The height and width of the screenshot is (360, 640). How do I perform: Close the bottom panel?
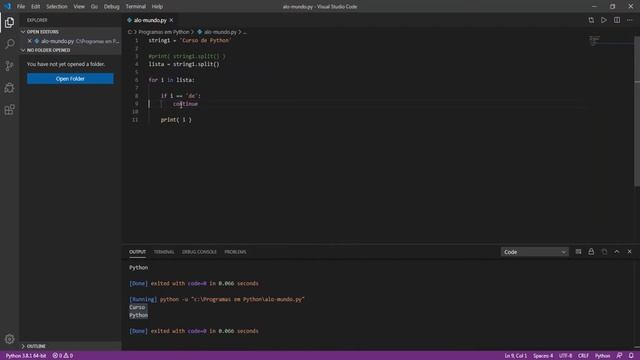click(629, 252)
